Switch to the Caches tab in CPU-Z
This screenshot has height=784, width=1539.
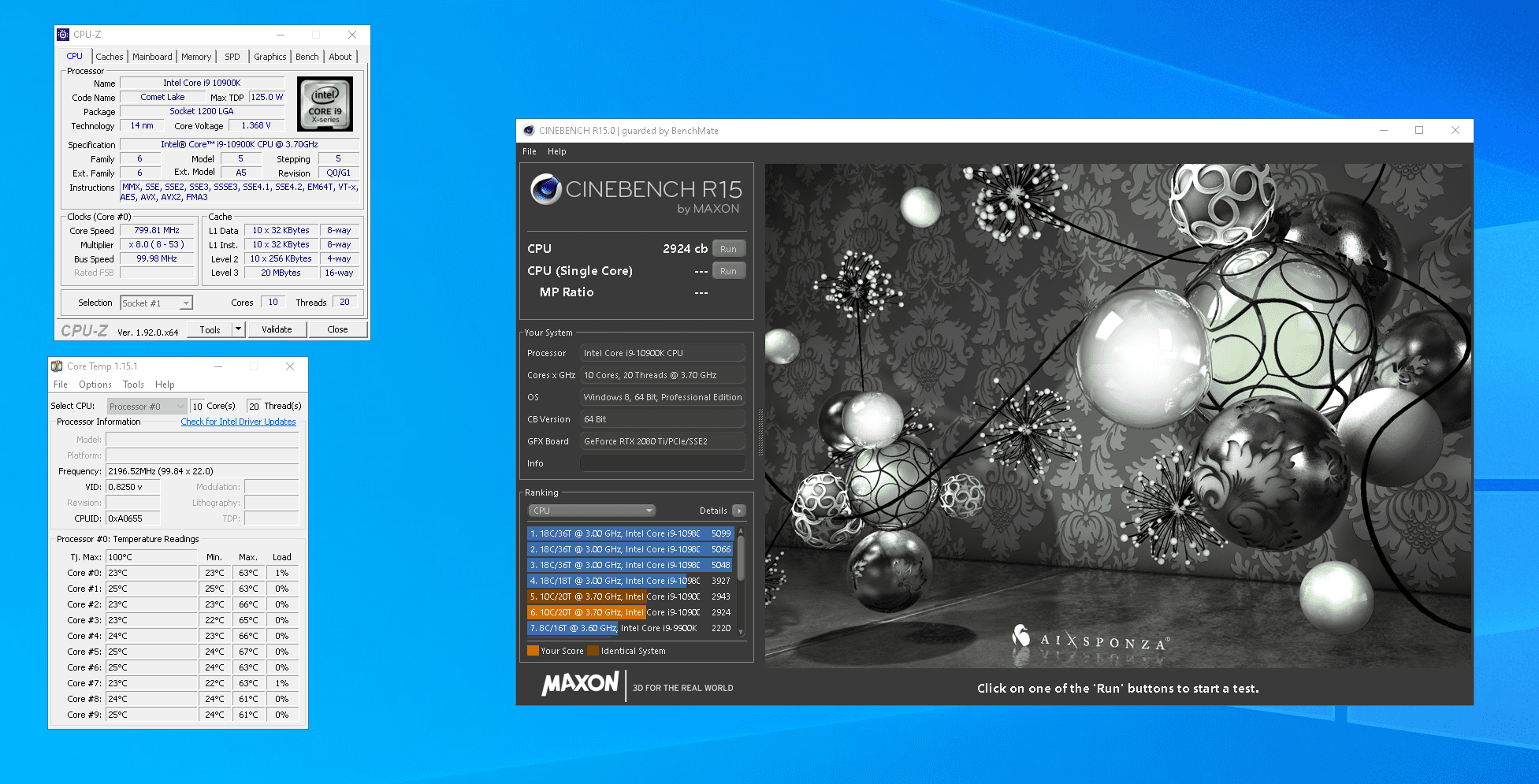pos(110,57)
